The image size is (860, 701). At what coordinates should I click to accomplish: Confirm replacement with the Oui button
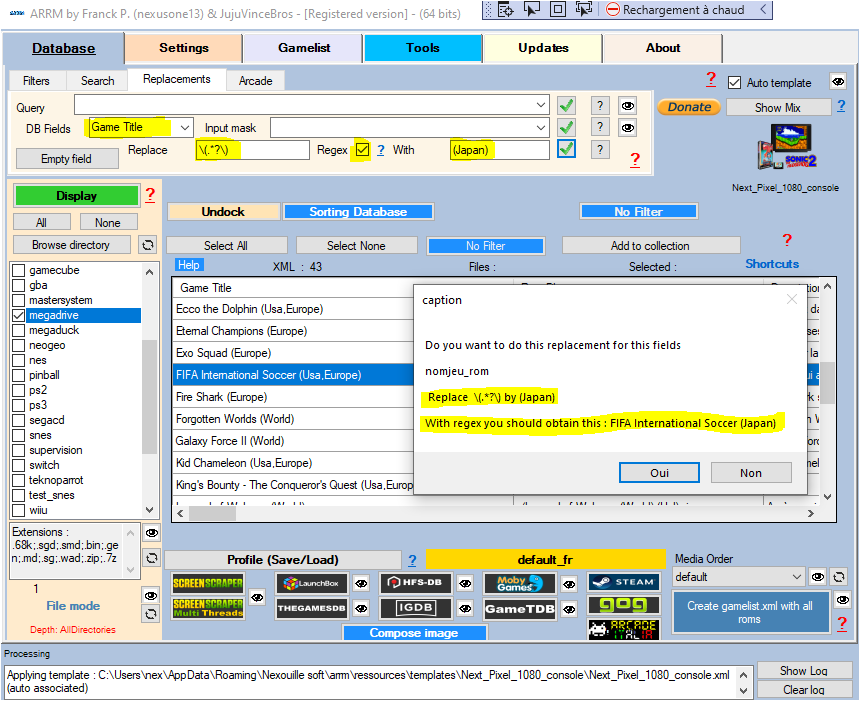tap(659, 473)
